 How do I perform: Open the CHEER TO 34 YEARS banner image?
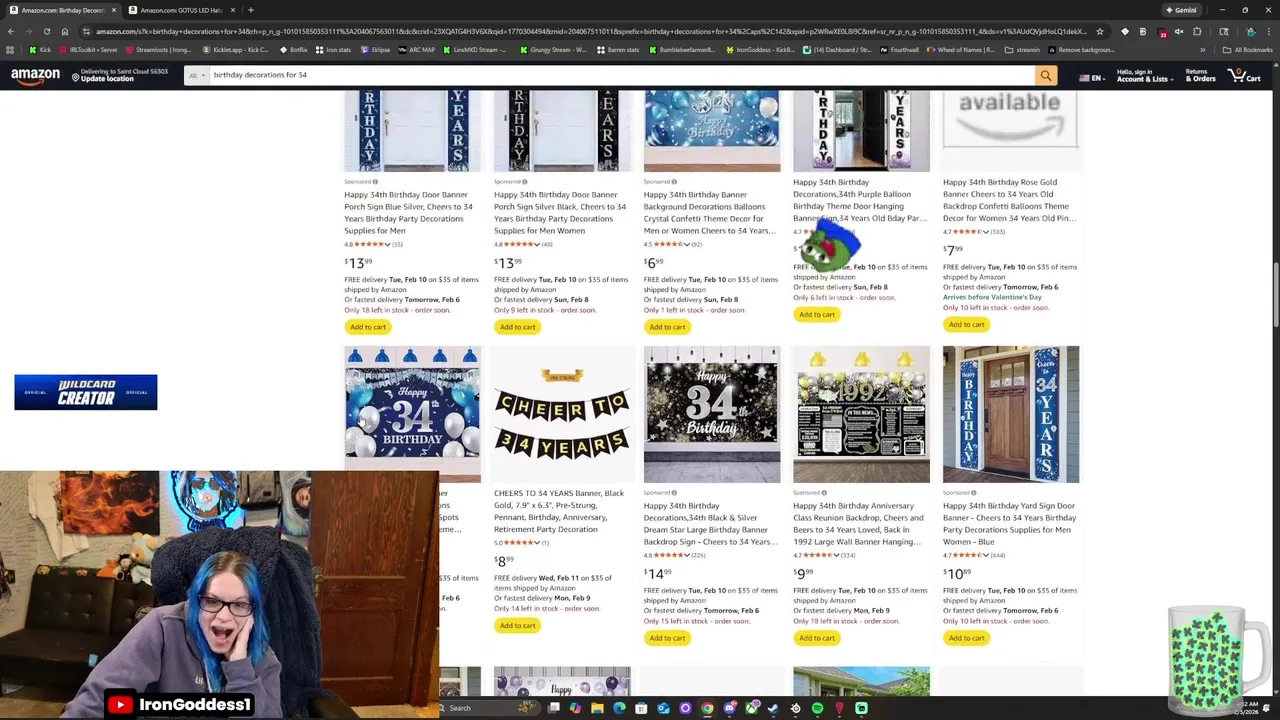click(x=562, y=414)
